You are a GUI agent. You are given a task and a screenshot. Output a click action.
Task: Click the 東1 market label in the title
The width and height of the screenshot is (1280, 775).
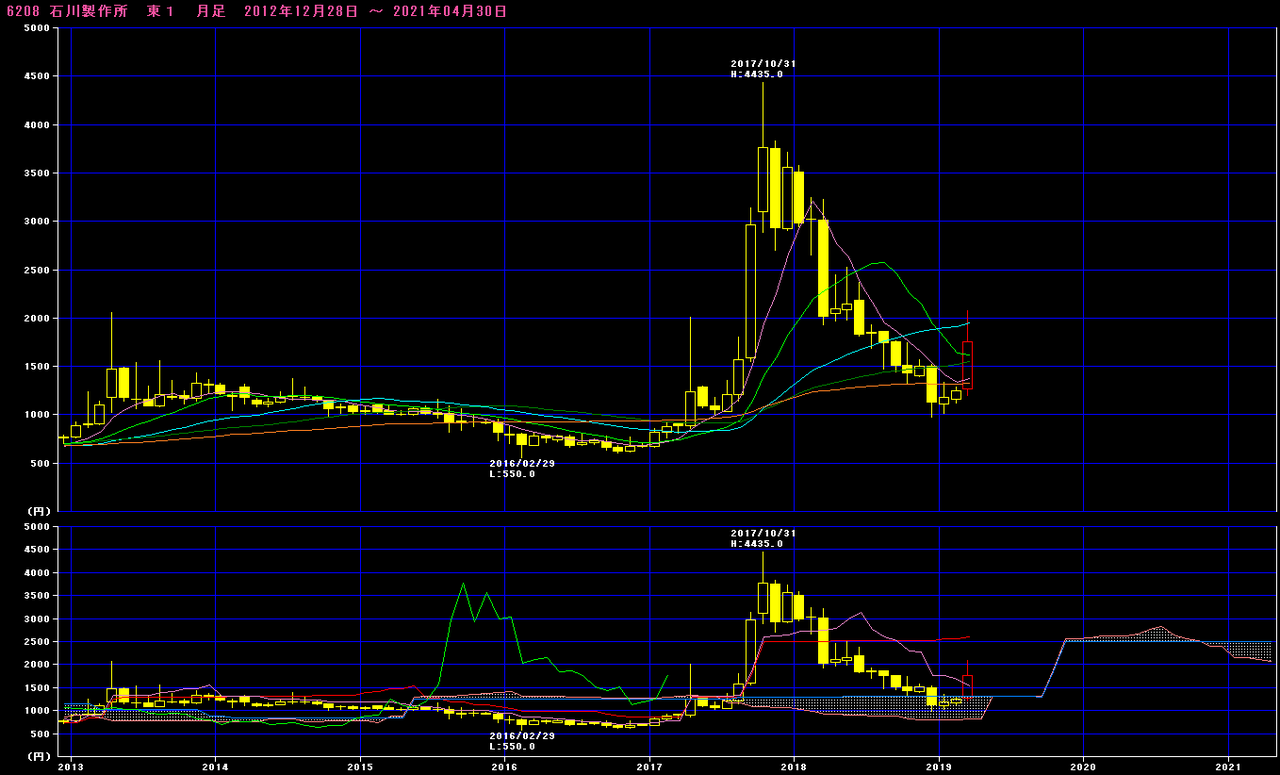[x=160, y=11]
